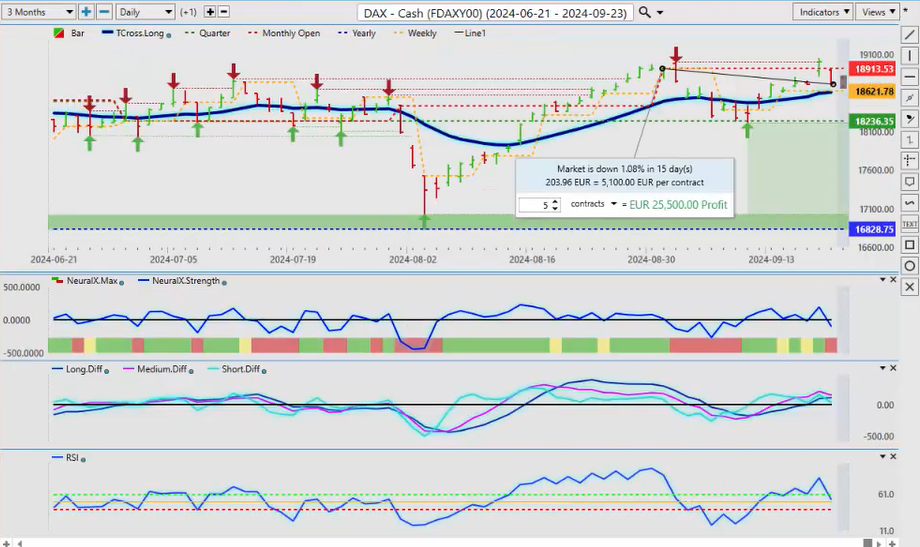This screenshot has width=920, height=547.
Task: Click the blue plus zoom-in button
Action: pos(86,12)
